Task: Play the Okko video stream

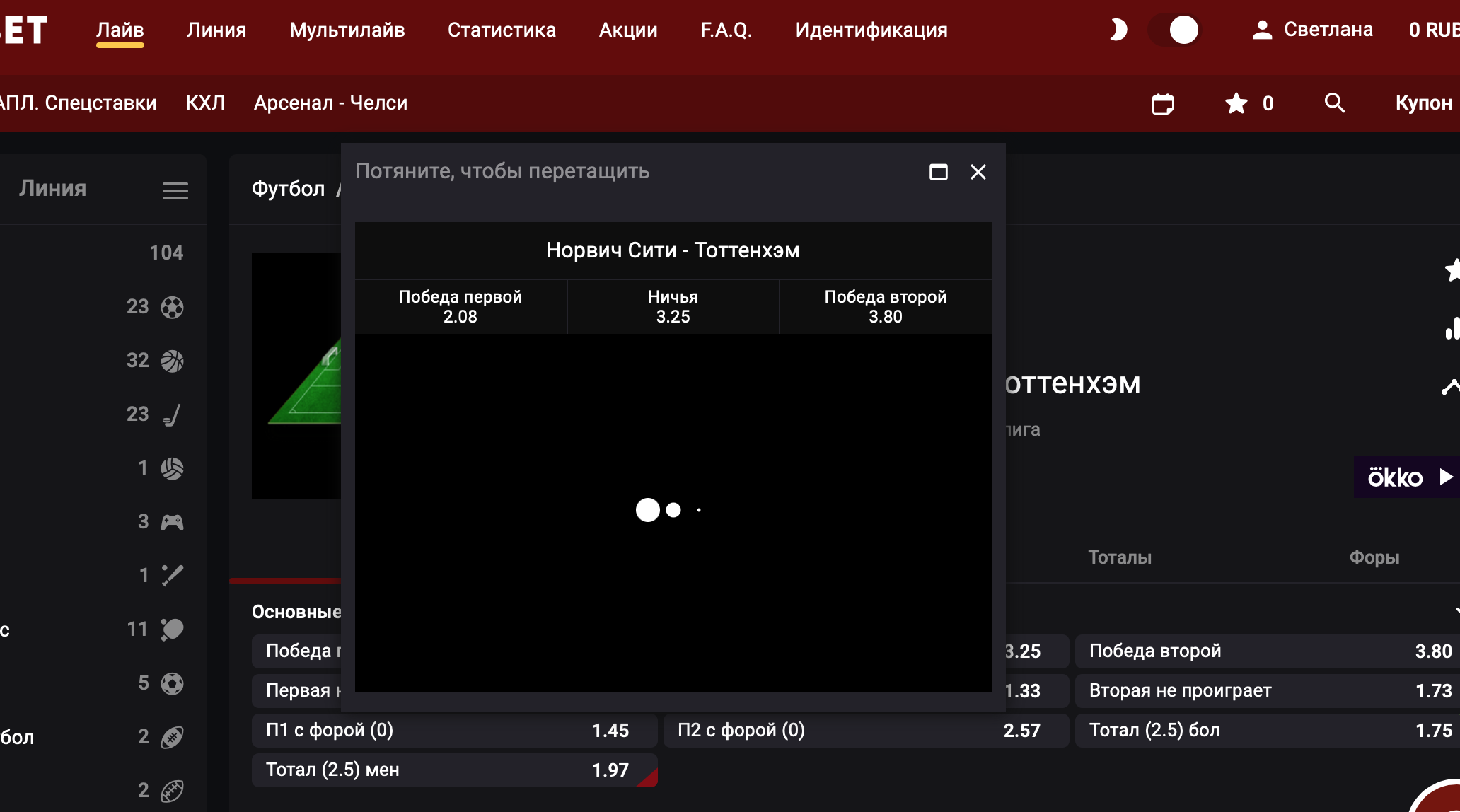Action: [x=1406, y=477]
